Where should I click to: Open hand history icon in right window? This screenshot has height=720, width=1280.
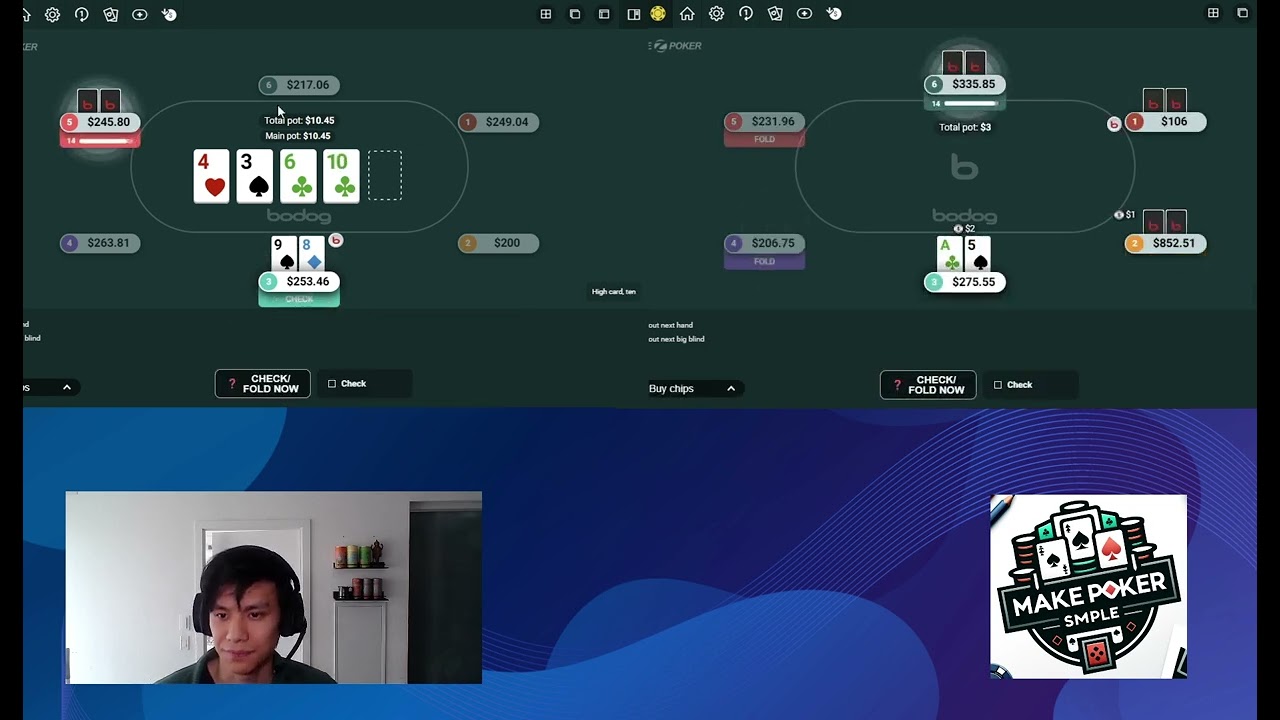[746, 14]
